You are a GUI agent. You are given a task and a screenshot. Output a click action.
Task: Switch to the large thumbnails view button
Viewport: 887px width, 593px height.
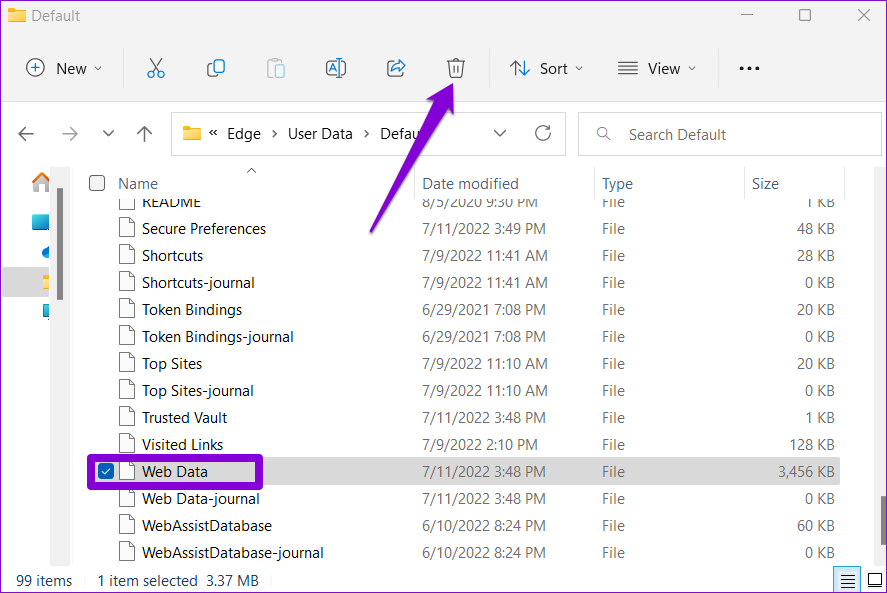pyautogui.click(x=873, y=580)
